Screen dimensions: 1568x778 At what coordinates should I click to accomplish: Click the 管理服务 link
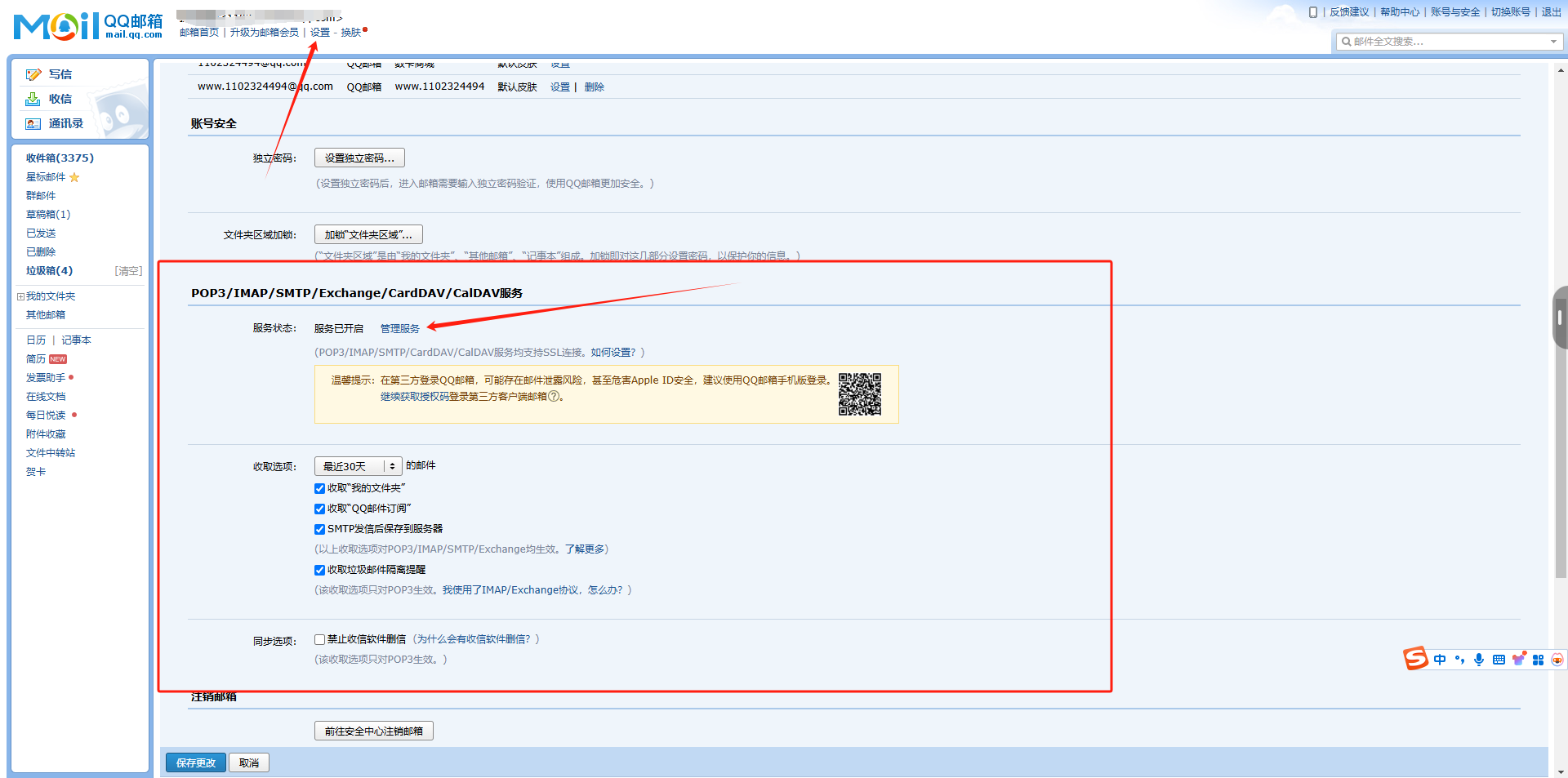[400, 328]
